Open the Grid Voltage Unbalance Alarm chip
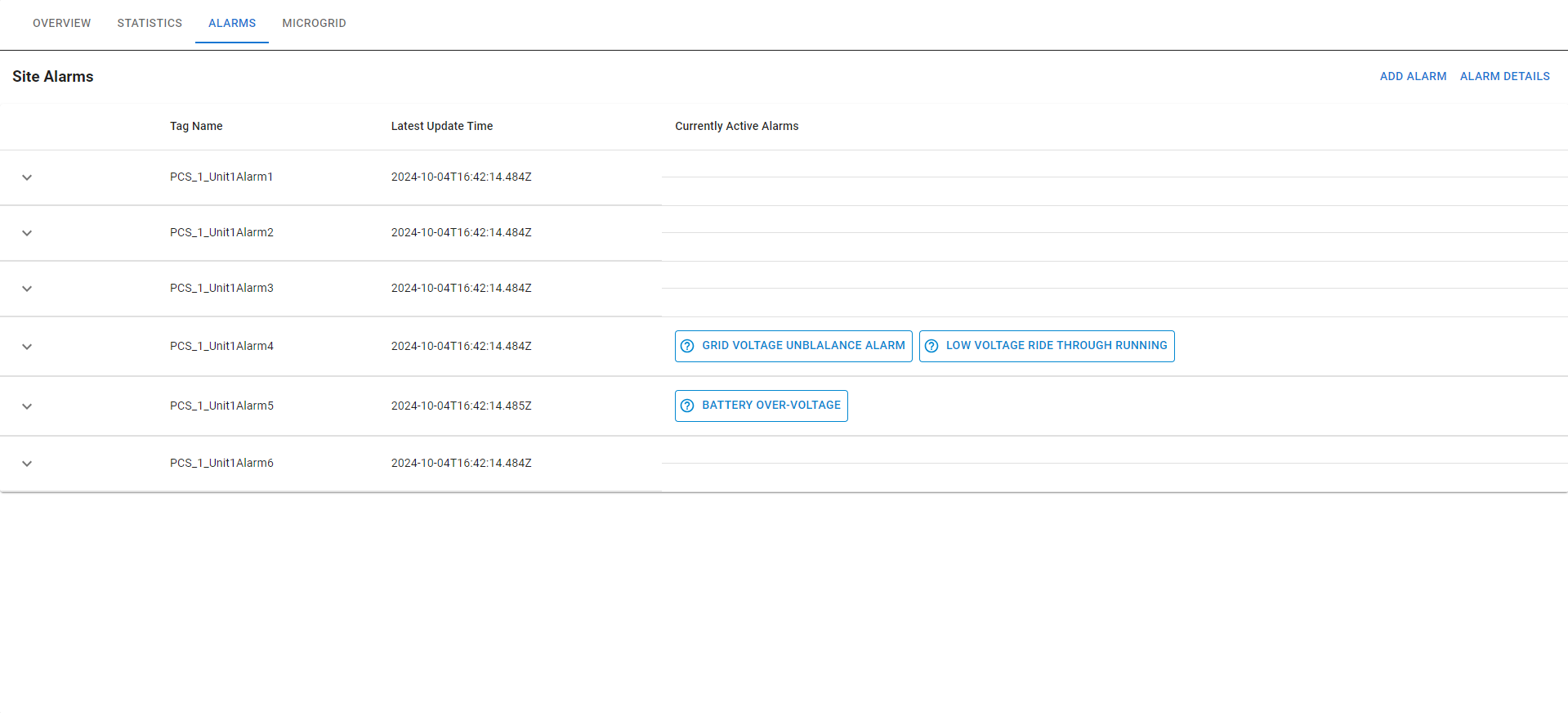Screen dimensions: 1568x713 tap(803, 346)
